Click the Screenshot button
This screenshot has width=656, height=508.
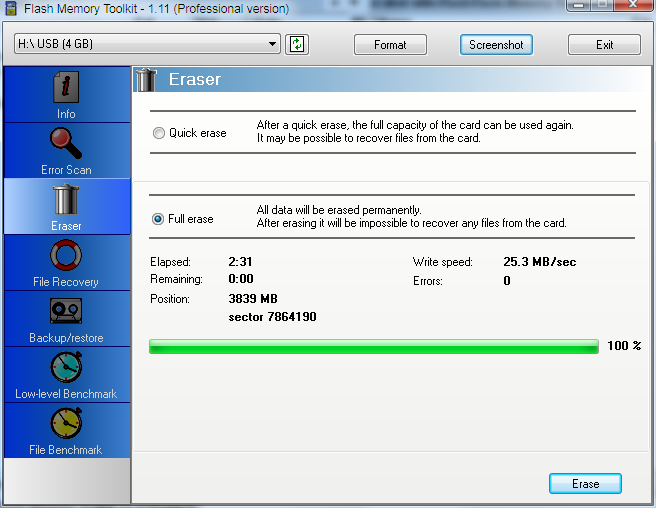496,45
